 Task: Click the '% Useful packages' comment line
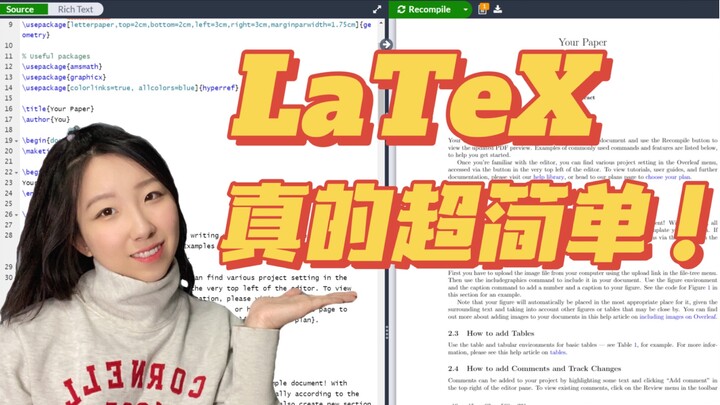point(56,56)
